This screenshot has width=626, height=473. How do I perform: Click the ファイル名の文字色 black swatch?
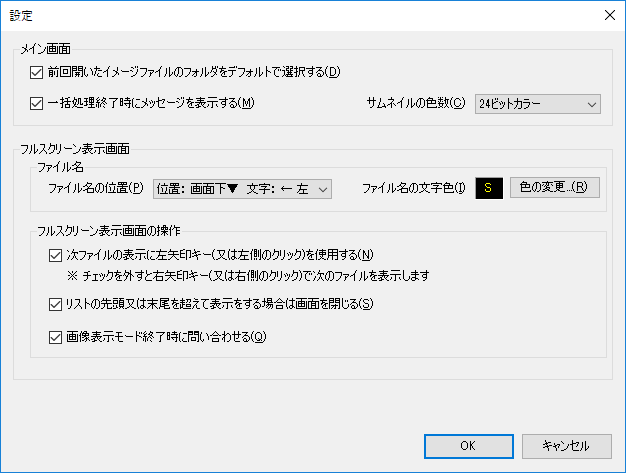(489, 188)
